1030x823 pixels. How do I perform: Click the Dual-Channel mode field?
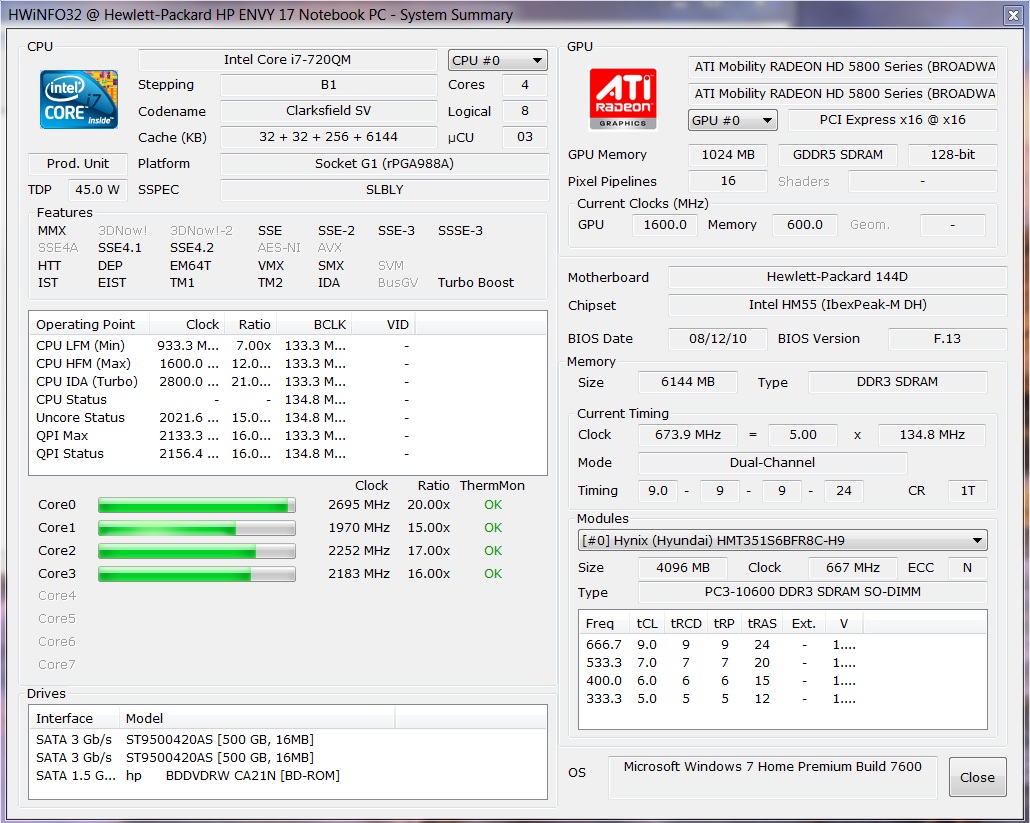772,463
